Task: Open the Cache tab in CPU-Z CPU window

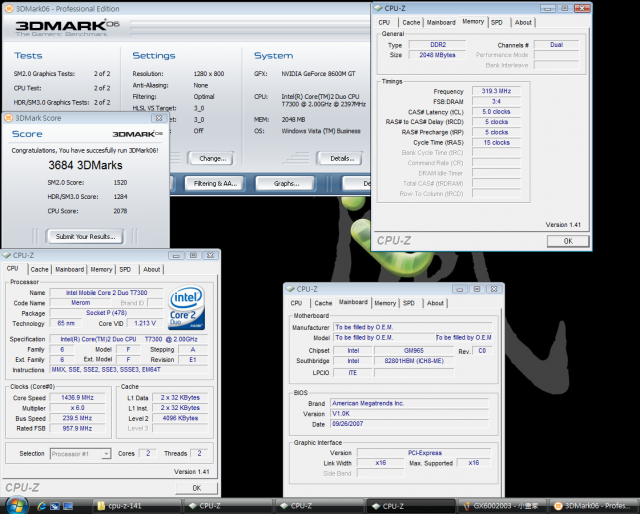Action: pos(40,269)
